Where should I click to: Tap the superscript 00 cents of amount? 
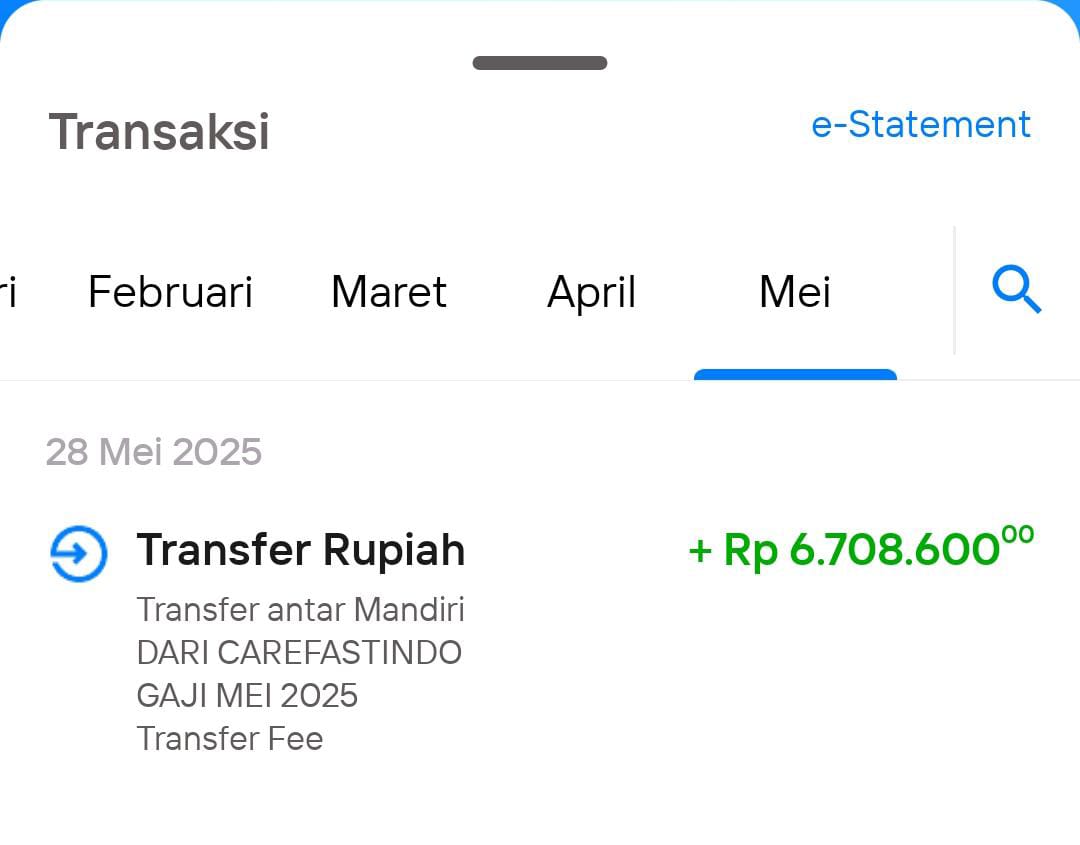point(1018,535)
